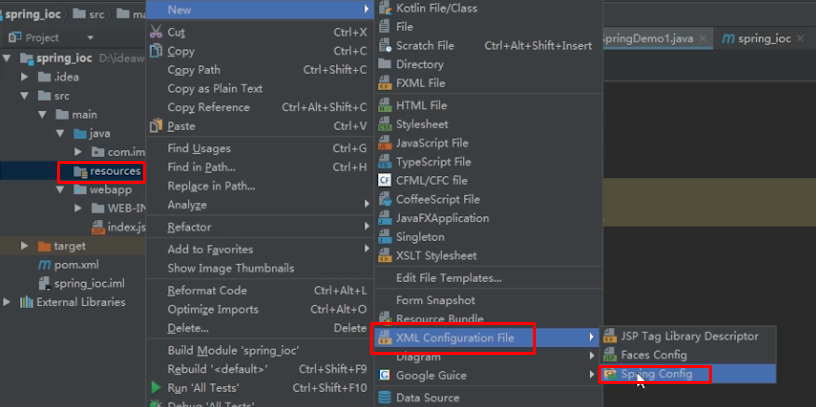Click the Paste clipboard icon
Screen dimensions: 816x407
pos(156,125)
